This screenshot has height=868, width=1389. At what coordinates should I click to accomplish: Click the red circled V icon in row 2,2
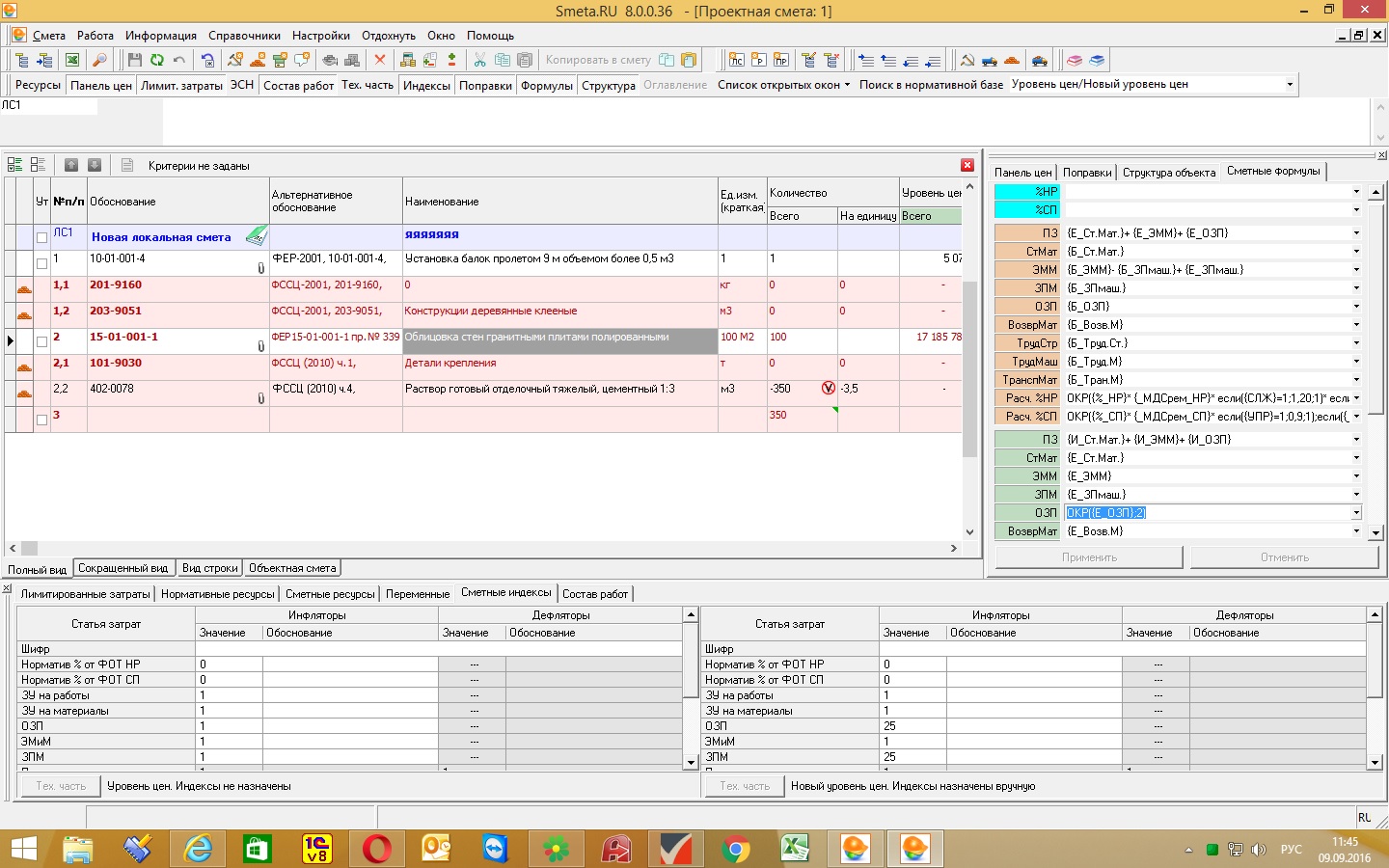tap(828, 389)
